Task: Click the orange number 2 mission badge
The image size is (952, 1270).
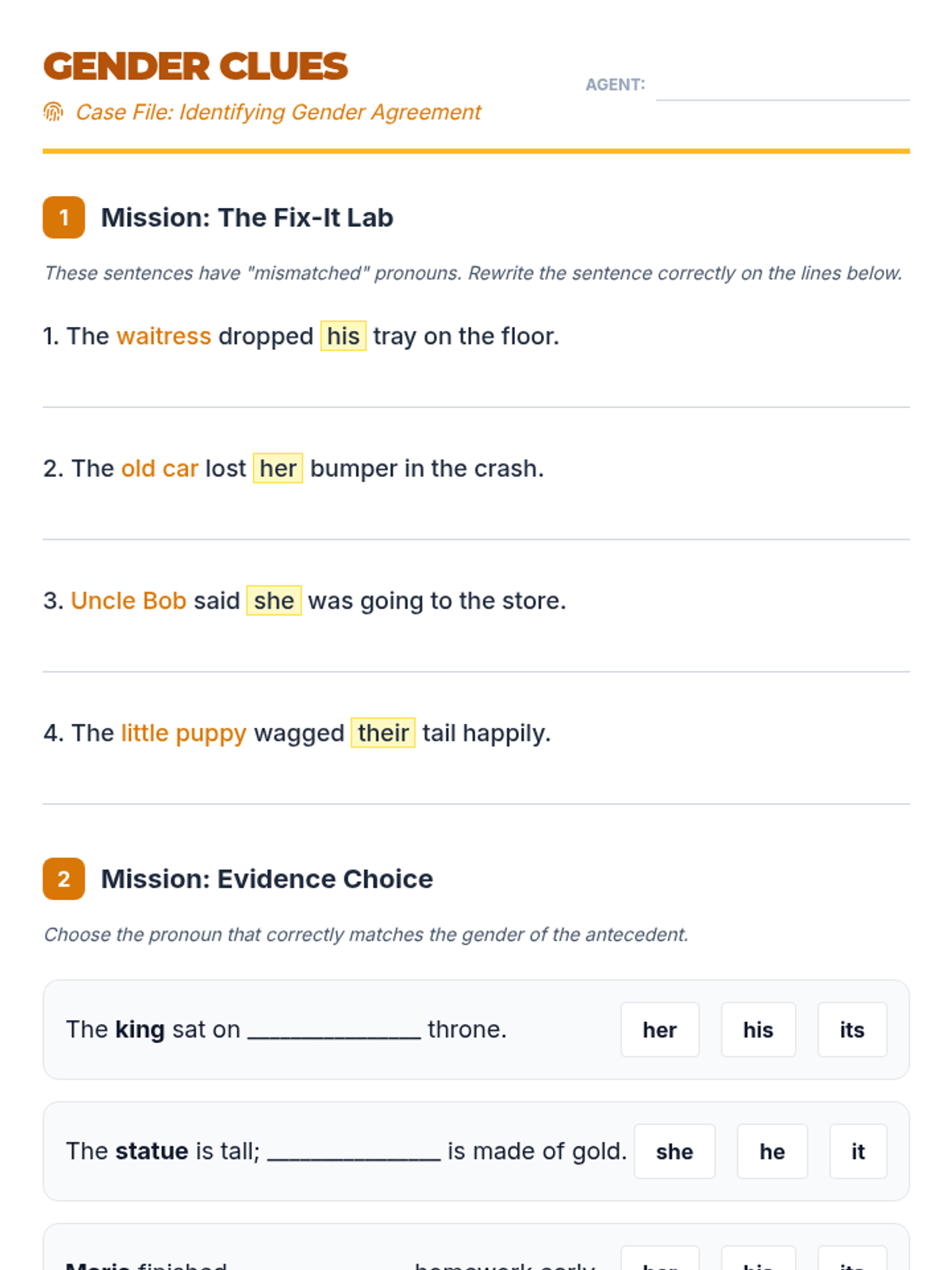Action: [63, 879]
